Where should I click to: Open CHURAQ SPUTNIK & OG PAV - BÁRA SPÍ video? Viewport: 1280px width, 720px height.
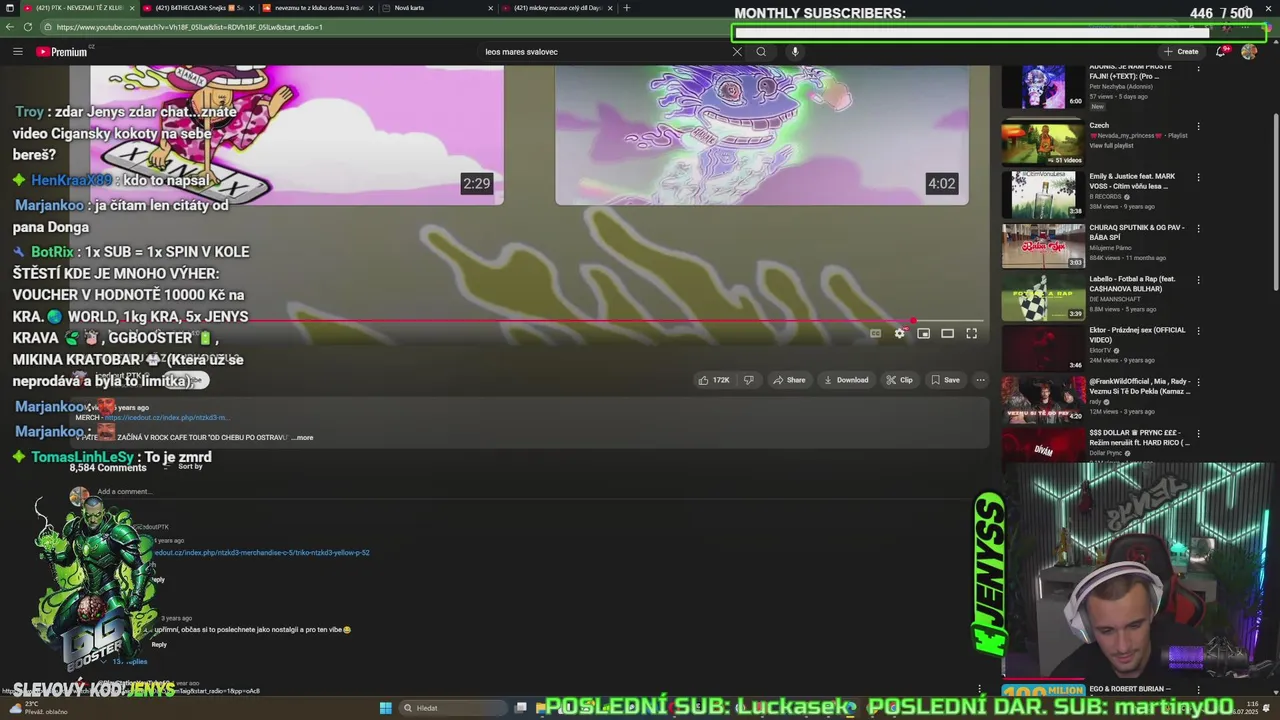click(x=1043, y=245)
